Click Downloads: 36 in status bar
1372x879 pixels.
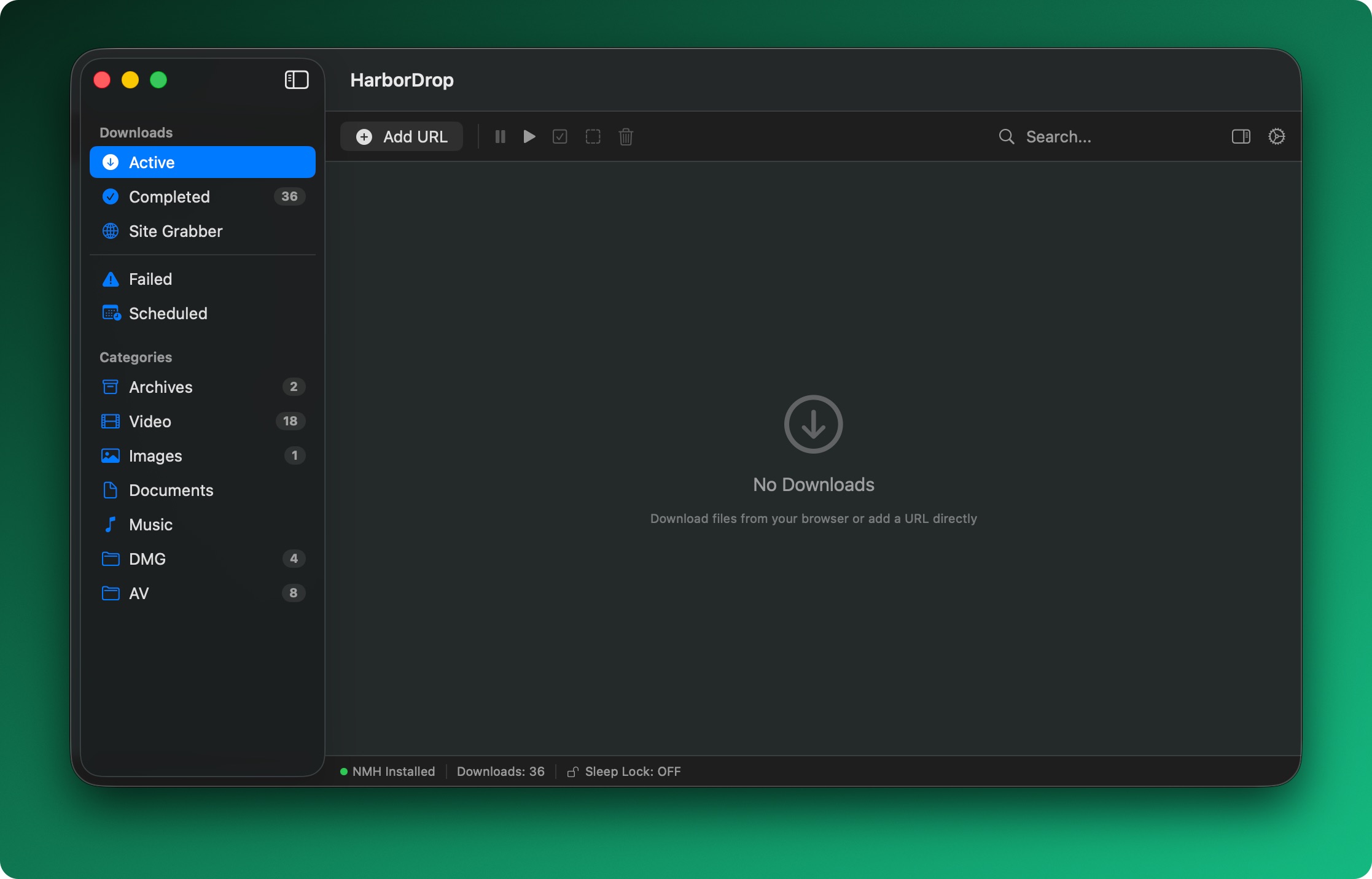(x=501, y=772)
